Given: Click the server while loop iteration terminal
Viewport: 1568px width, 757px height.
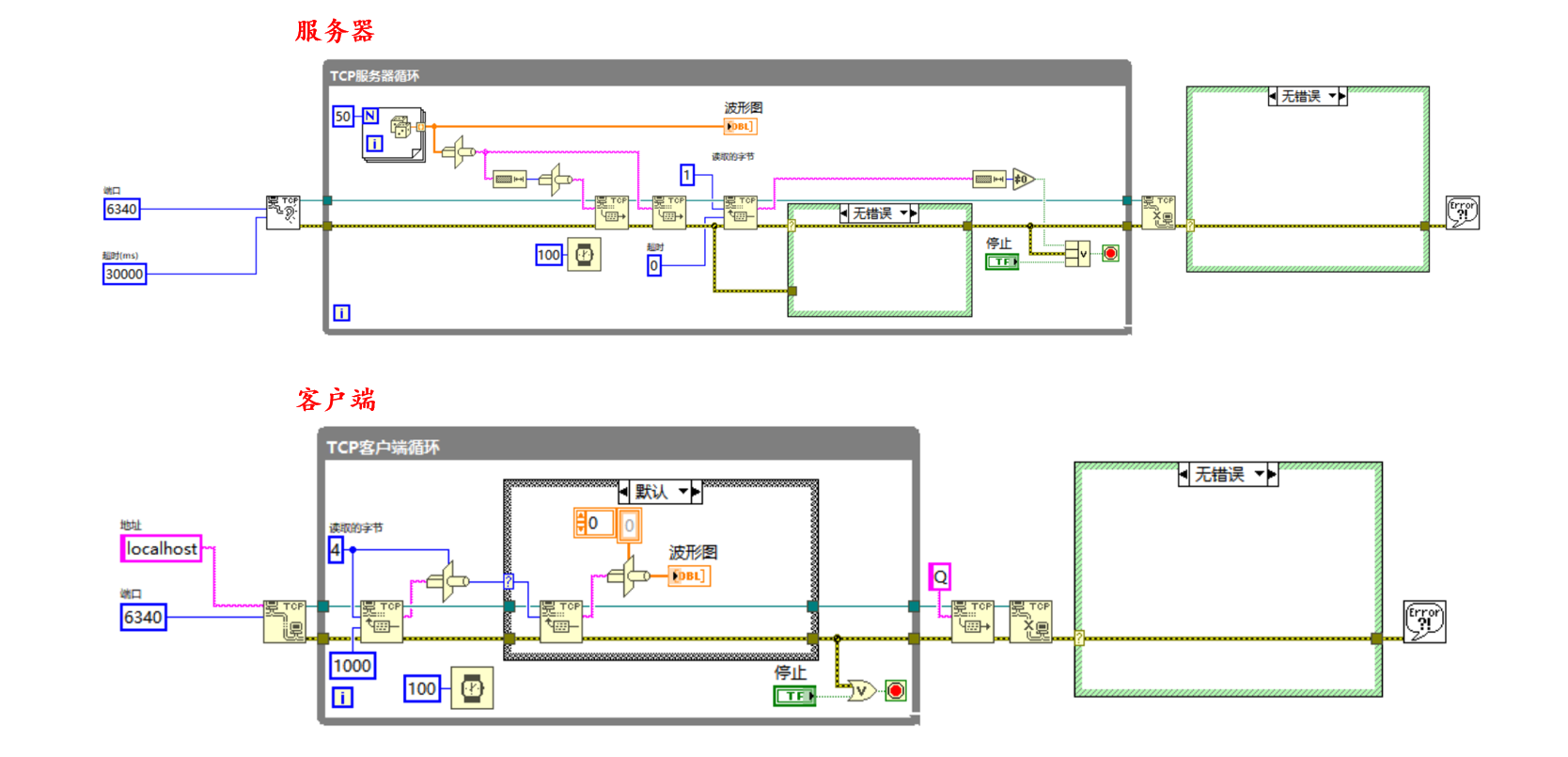Looking at the screenshot, I should pyautogui.click(x=341, y=313).
